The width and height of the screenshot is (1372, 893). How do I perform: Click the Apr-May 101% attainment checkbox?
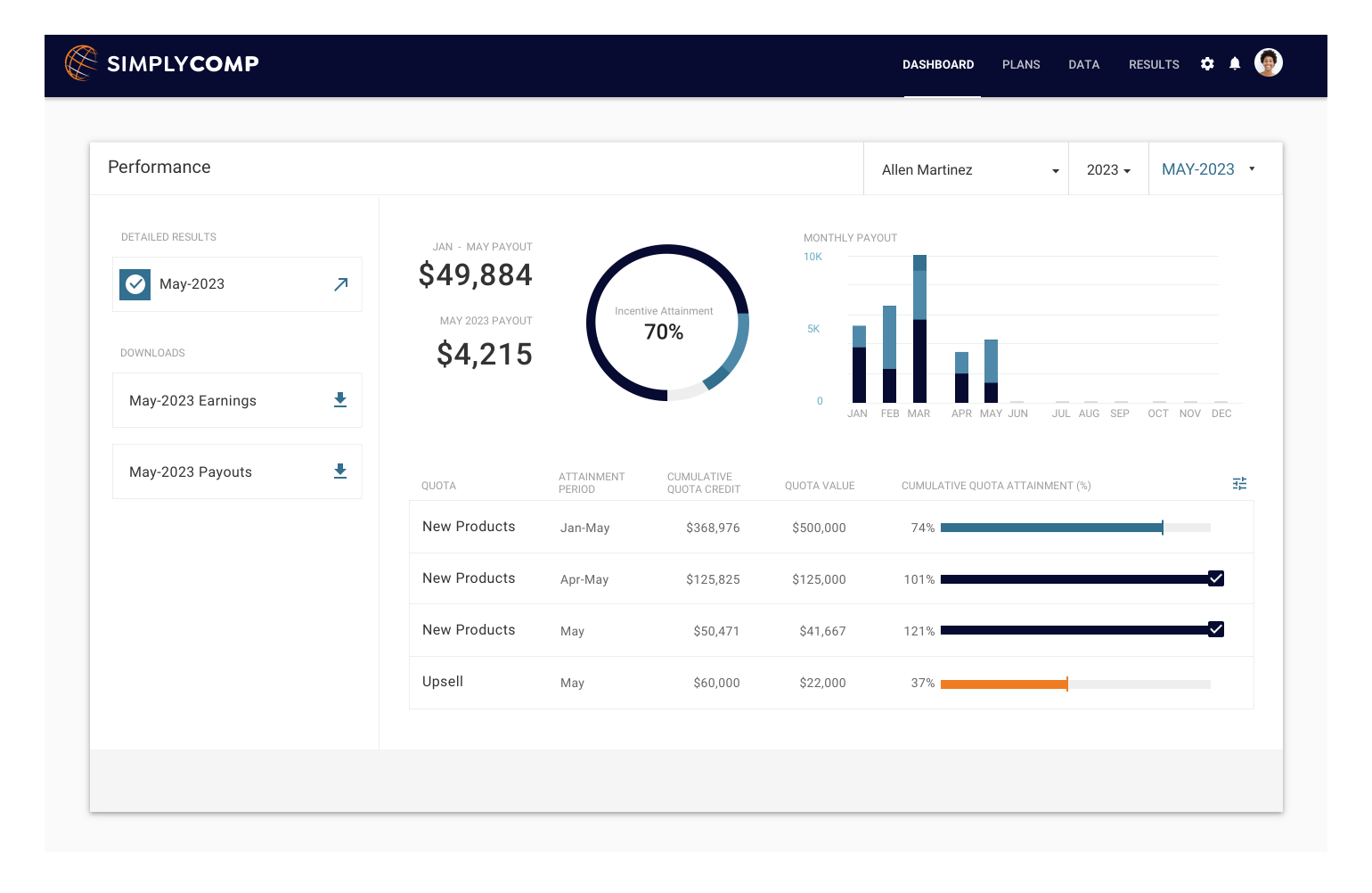tap(1216, 578)
